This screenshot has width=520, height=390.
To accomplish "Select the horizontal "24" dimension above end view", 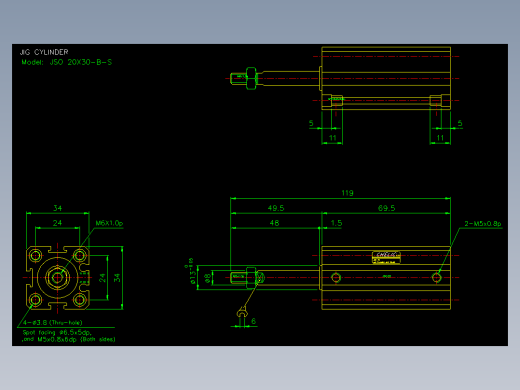I will coord(57,223).
